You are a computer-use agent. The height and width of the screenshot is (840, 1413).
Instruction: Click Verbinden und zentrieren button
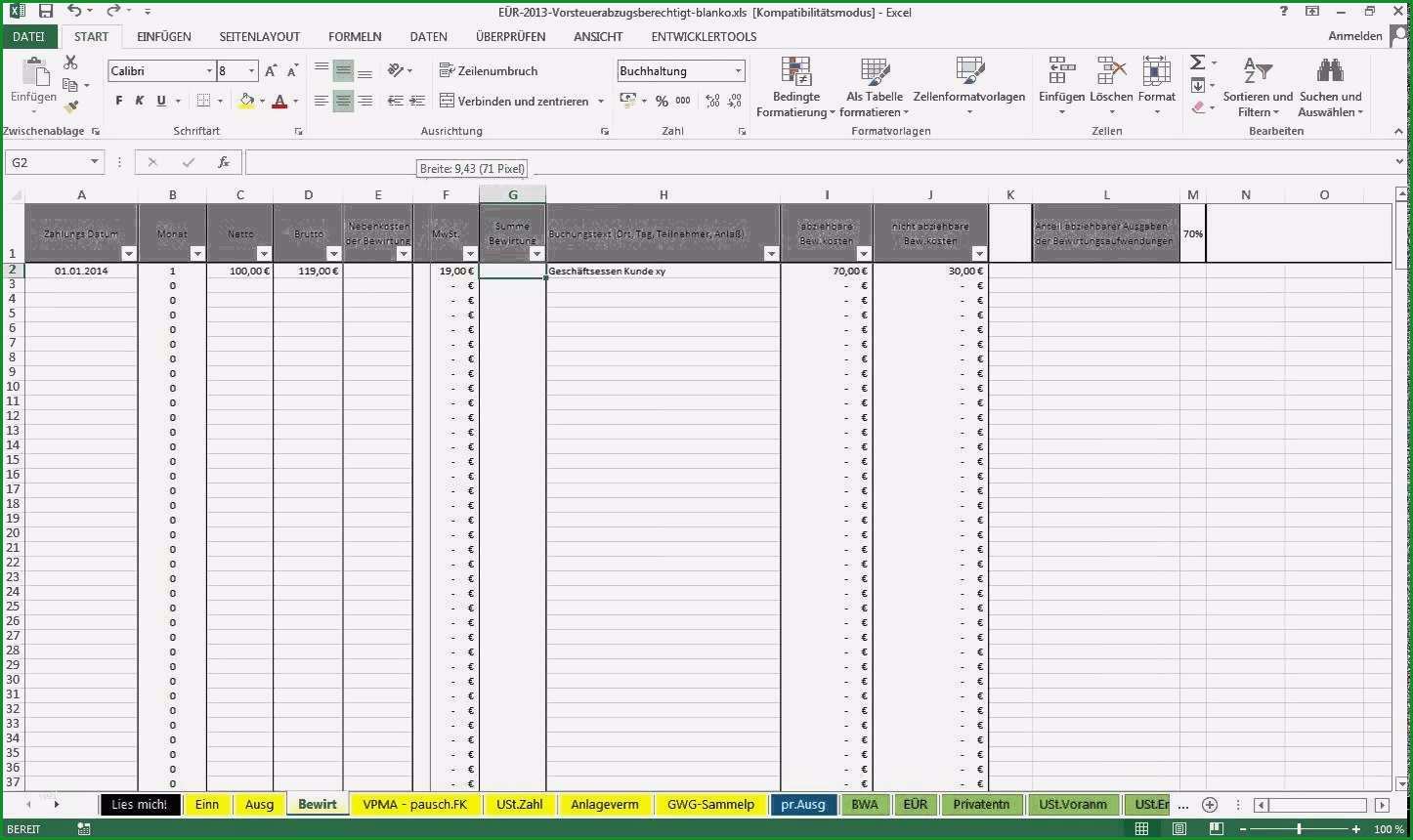click(514, 101)
